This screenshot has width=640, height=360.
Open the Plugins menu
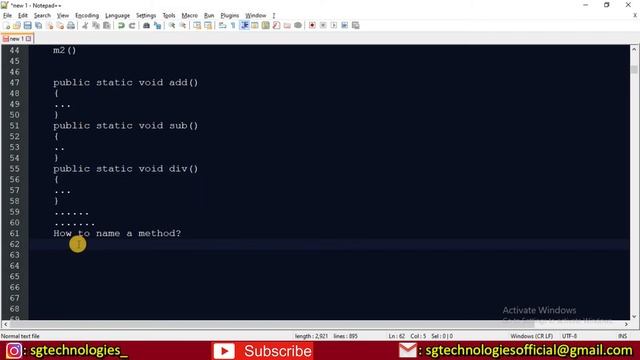tap(229, 16)
